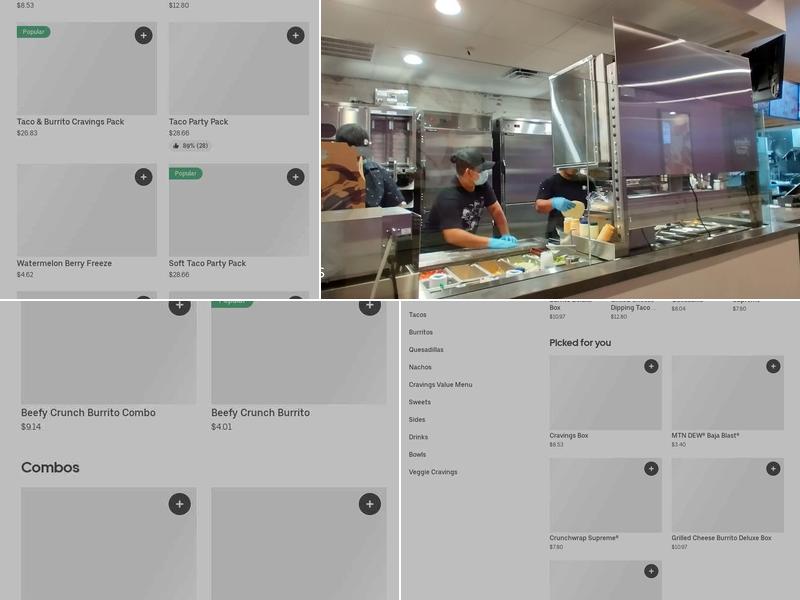Click the $26.83 price text
Image resolution: width=800 pixels, height=600 pixels.
27,133
